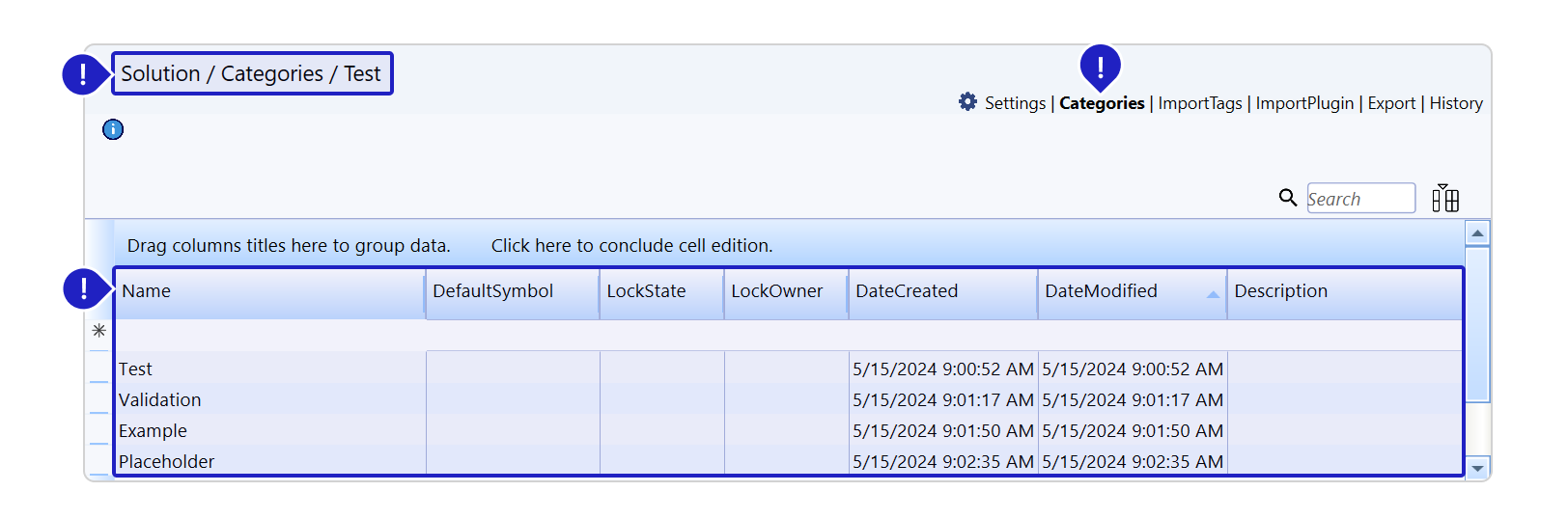
Task: Go to the Export tab
Action: pyautogui.click(x=1391, y=103)
